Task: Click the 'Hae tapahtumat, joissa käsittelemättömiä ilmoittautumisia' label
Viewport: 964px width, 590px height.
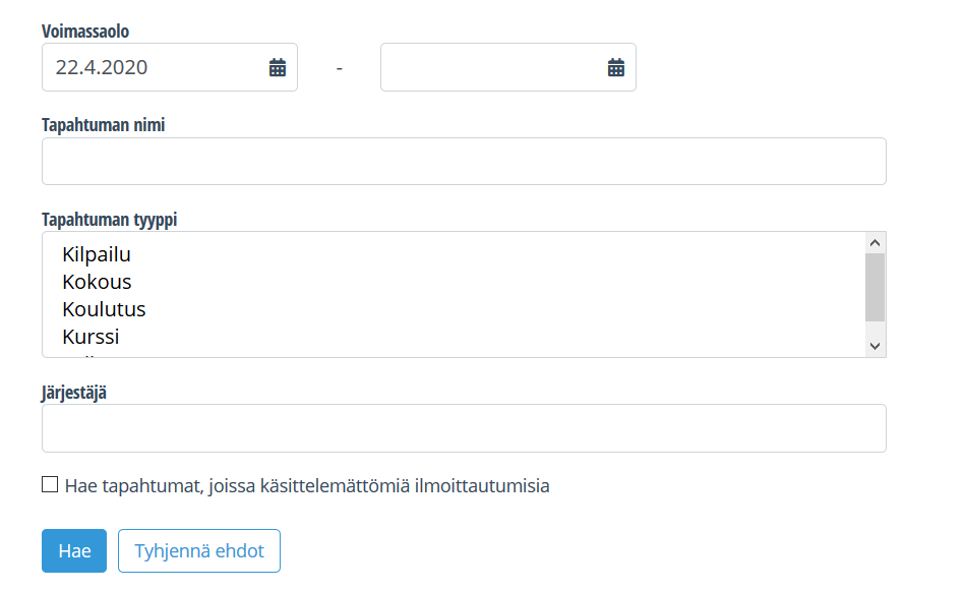Action: click(x=307, y=486)
